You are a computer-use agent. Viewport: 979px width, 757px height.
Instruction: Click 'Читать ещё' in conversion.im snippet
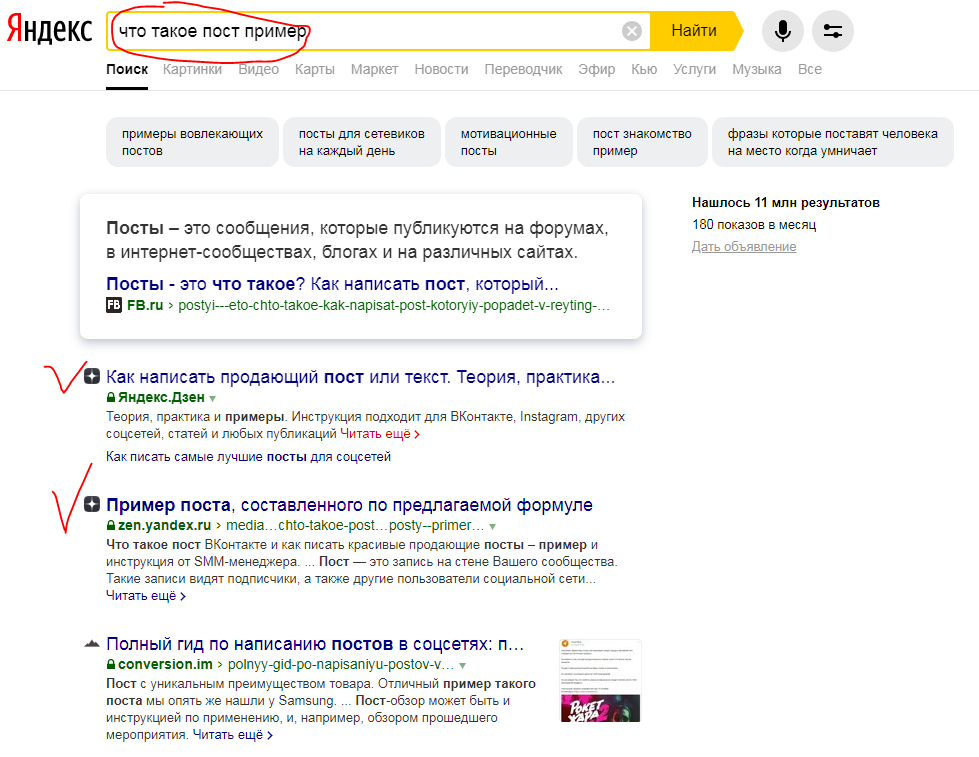[x=232, y=735]
